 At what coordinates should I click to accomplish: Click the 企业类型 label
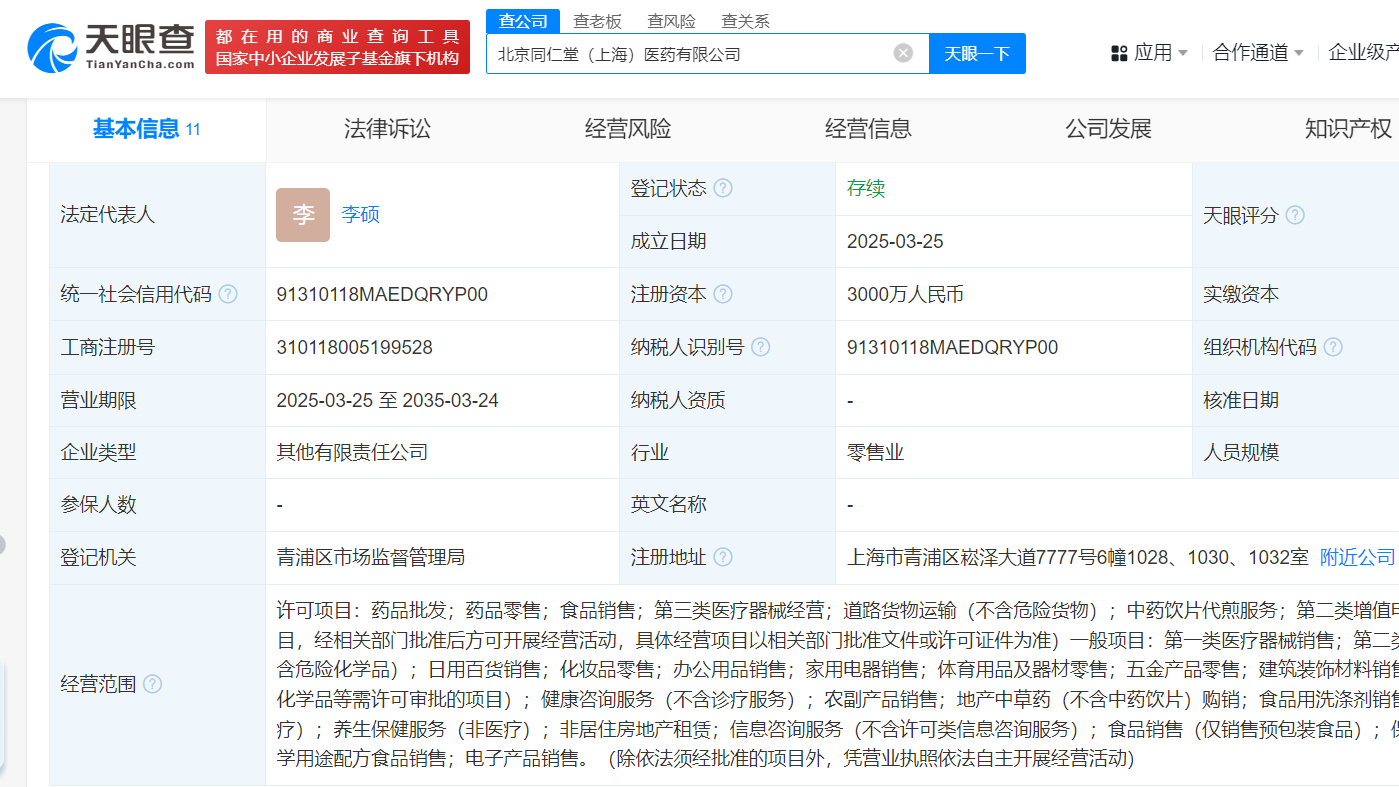99,452
